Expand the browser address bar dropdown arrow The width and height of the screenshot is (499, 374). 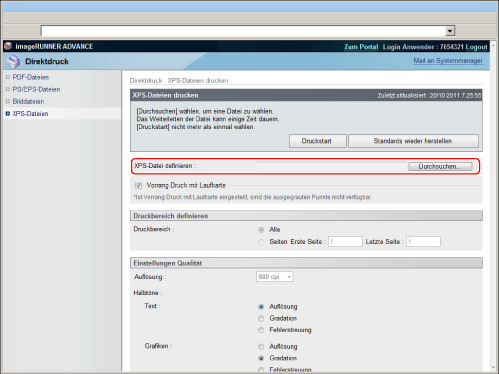tap(450, 31)
